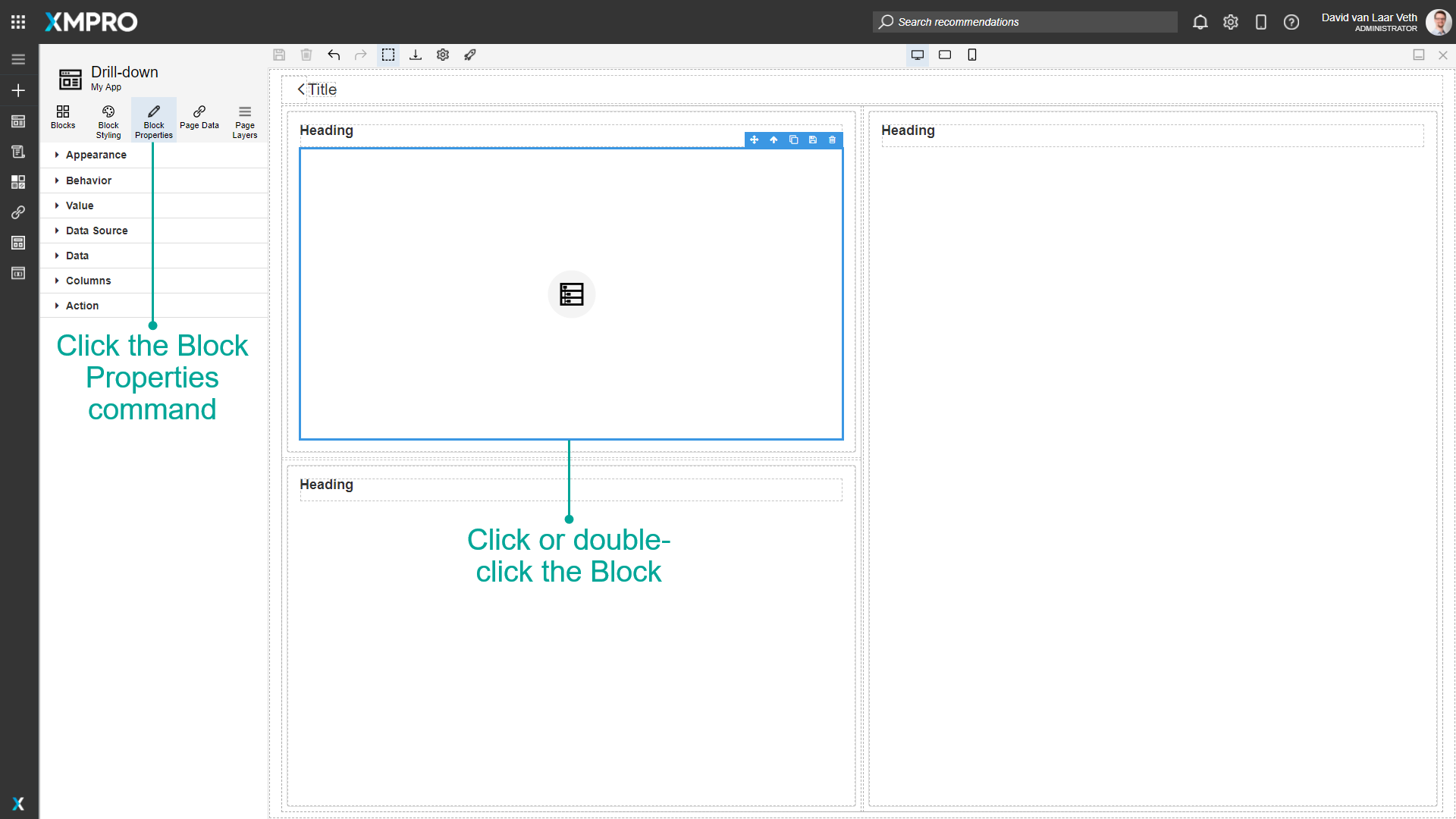
Task: Click the XMPRO logo
Action: (91, 22)
